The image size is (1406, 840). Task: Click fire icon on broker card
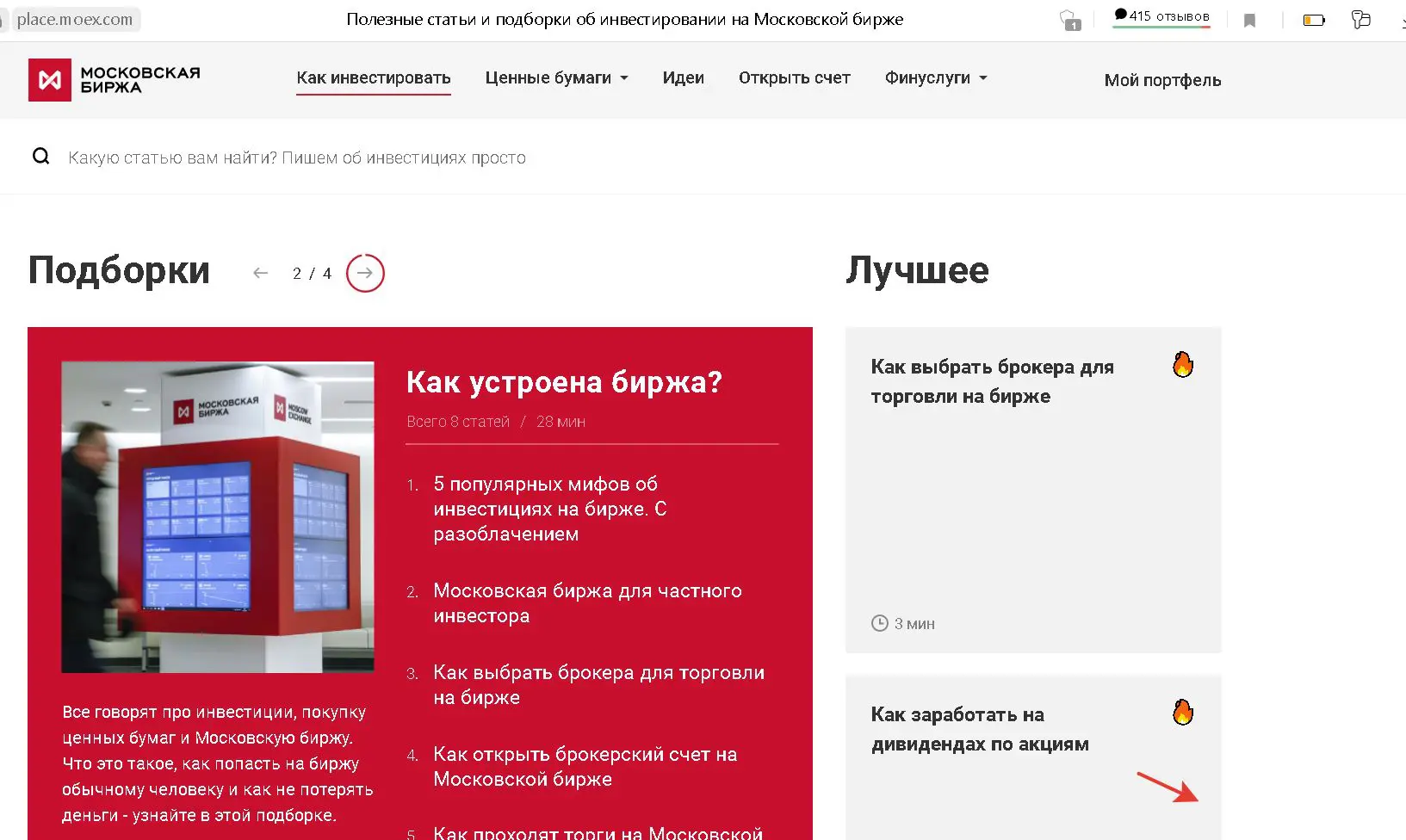1183,365
